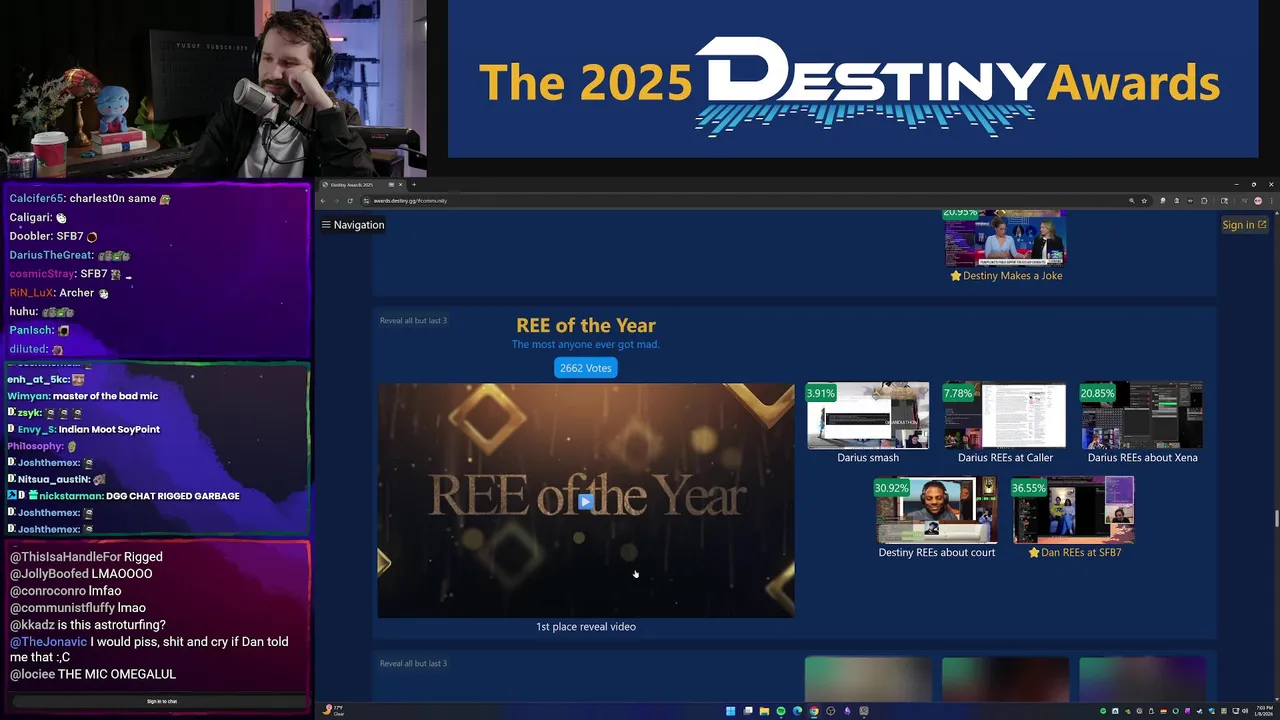Open the Navigation hamburger menu
Image resolution: width=1280 pixels, height=720 pixels.
click(353, 225)
